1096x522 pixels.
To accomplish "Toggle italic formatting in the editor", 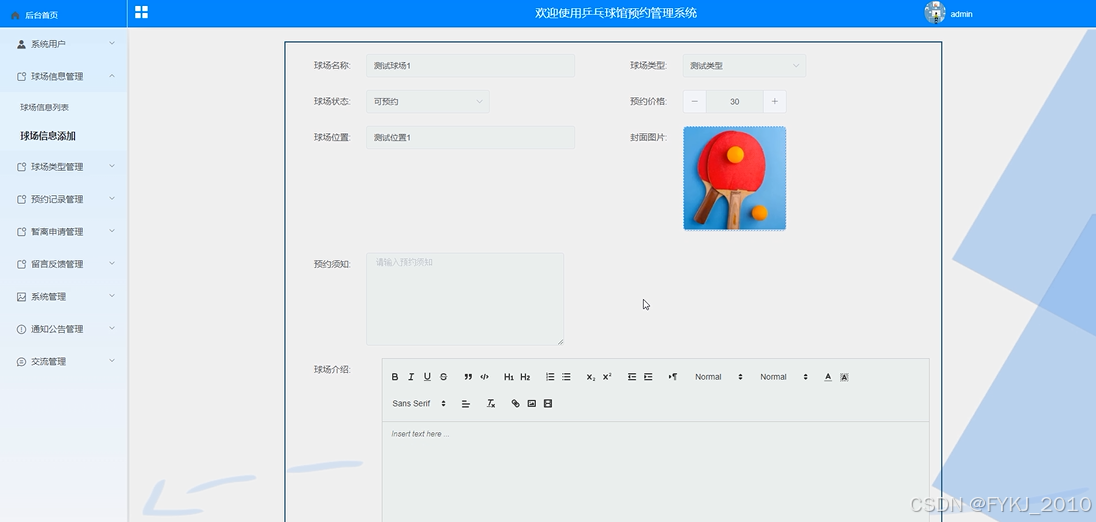I will coord(411,377).
